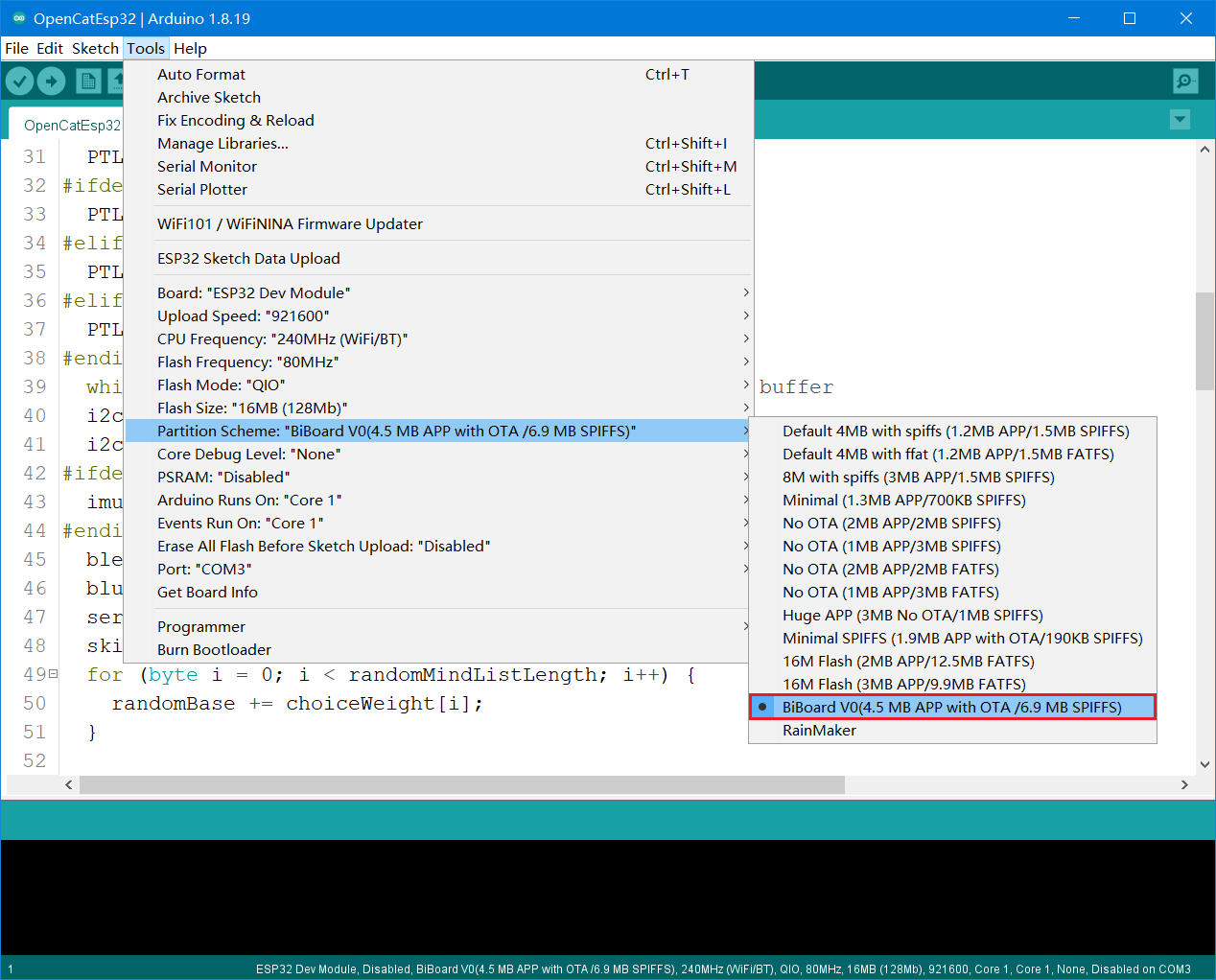Choose Fix Encoding & Reload
Screen dimensions: 1216x980
(438, 120)
